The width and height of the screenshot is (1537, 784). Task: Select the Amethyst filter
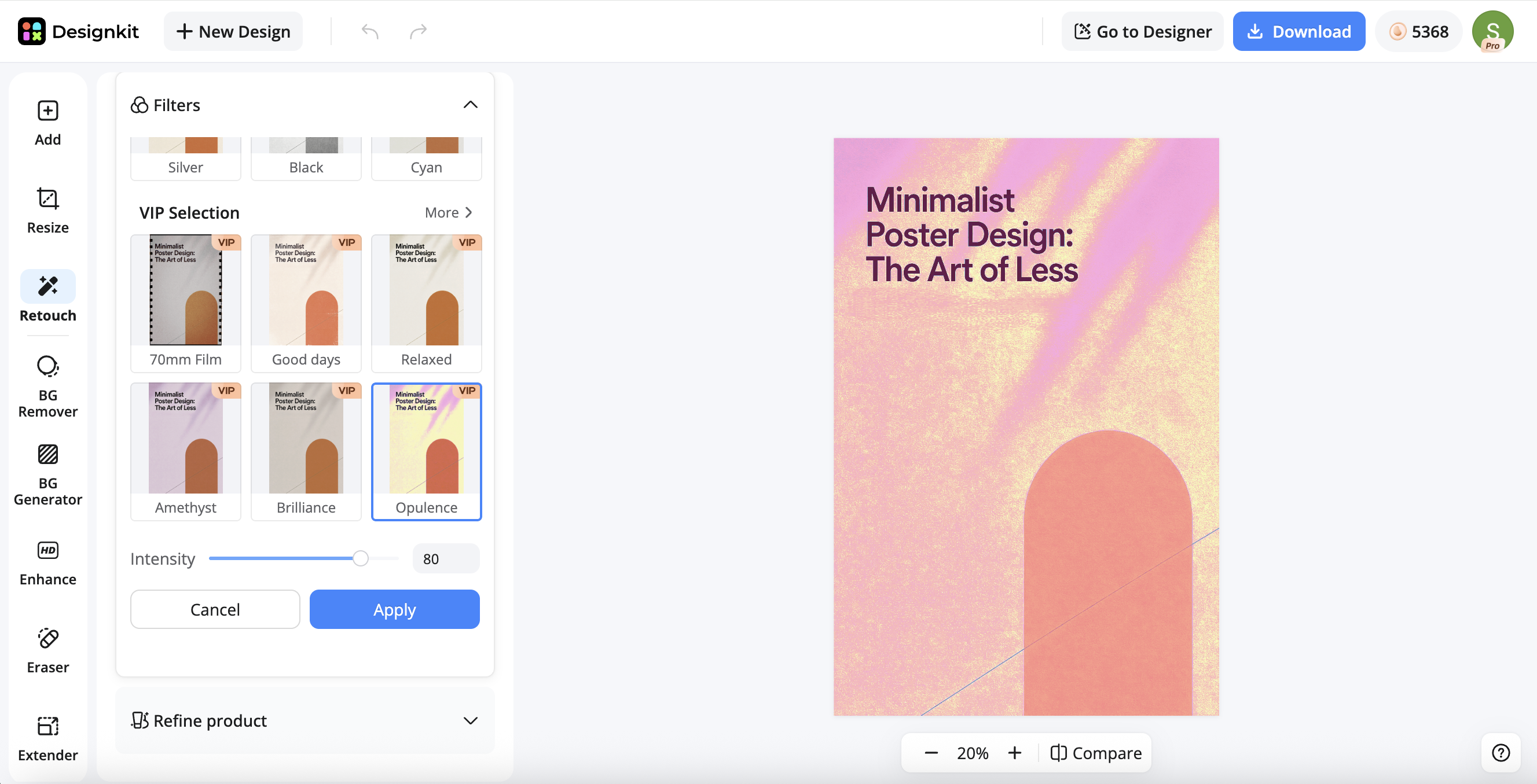[x=186, y=451]
